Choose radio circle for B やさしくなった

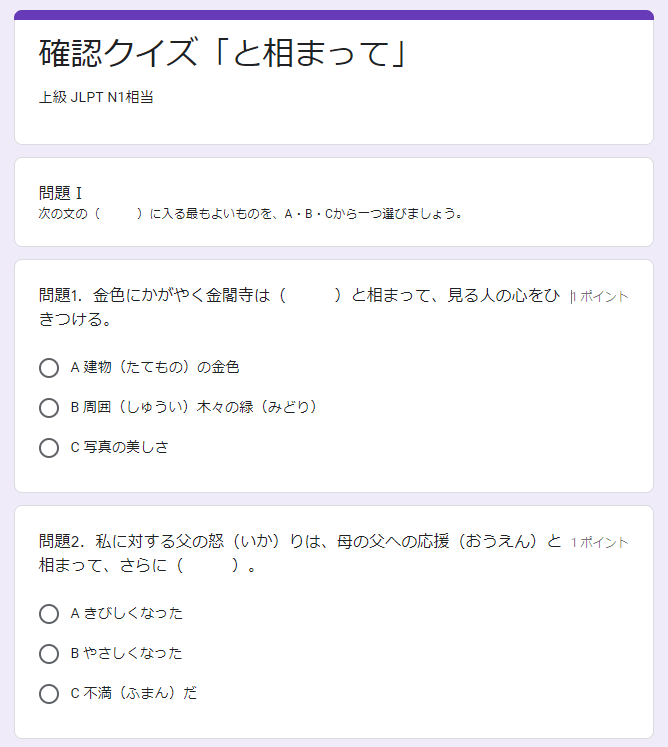pyautogui.click(x=49, y=654)
